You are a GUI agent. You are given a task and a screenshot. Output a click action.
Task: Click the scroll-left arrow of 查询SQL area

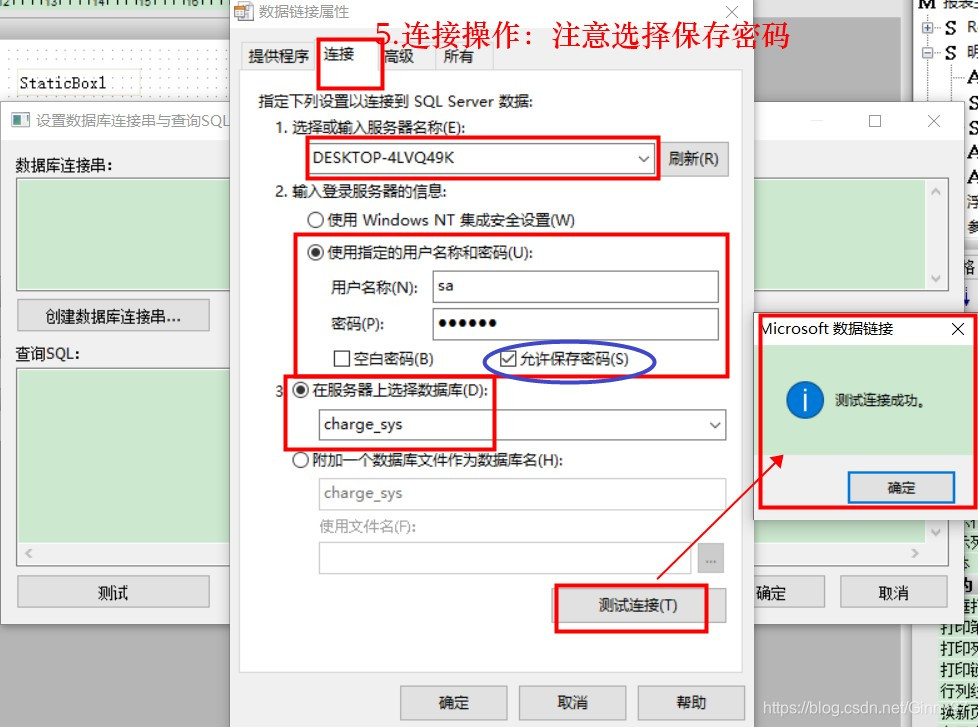[x=29, y=553]
